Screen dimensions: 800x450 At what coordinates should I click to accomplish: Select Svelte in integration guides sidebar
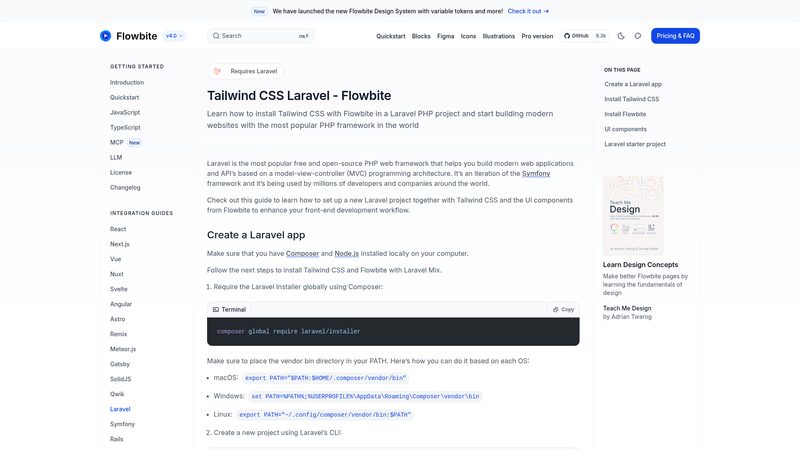[x=119, y=289]
